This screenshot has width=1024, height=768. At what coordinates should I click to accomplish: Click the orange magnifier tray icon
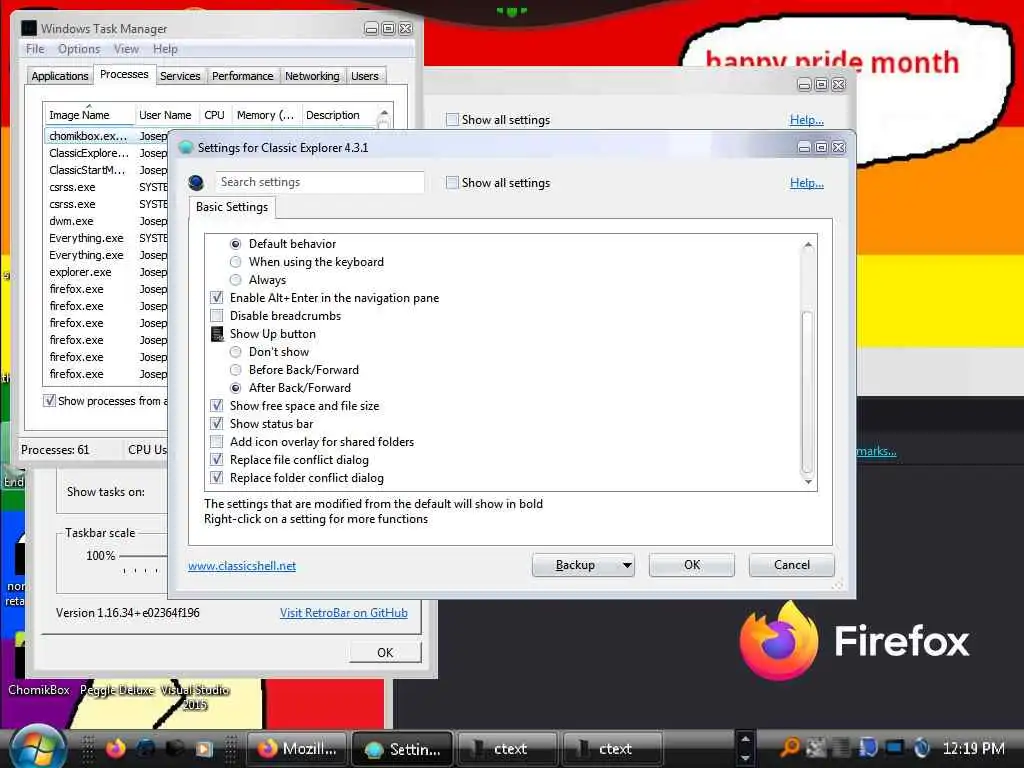[x=790, y=748]
